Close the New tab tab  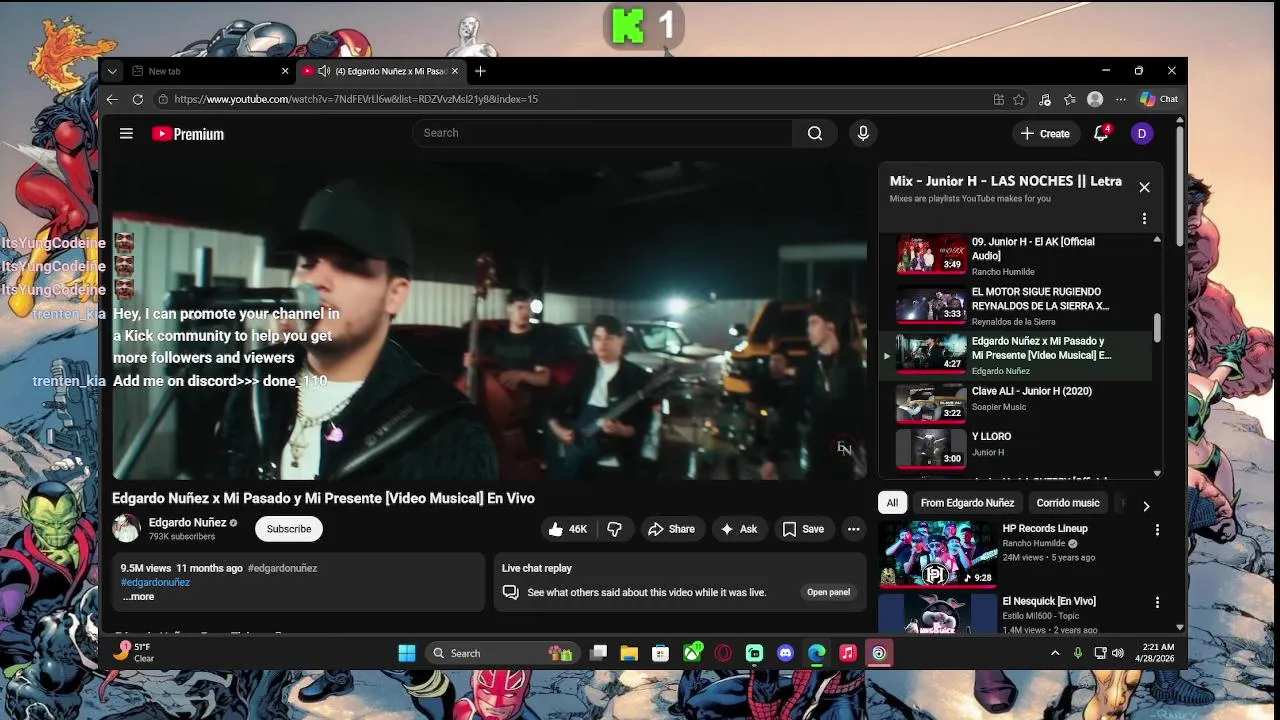[285, 71]
